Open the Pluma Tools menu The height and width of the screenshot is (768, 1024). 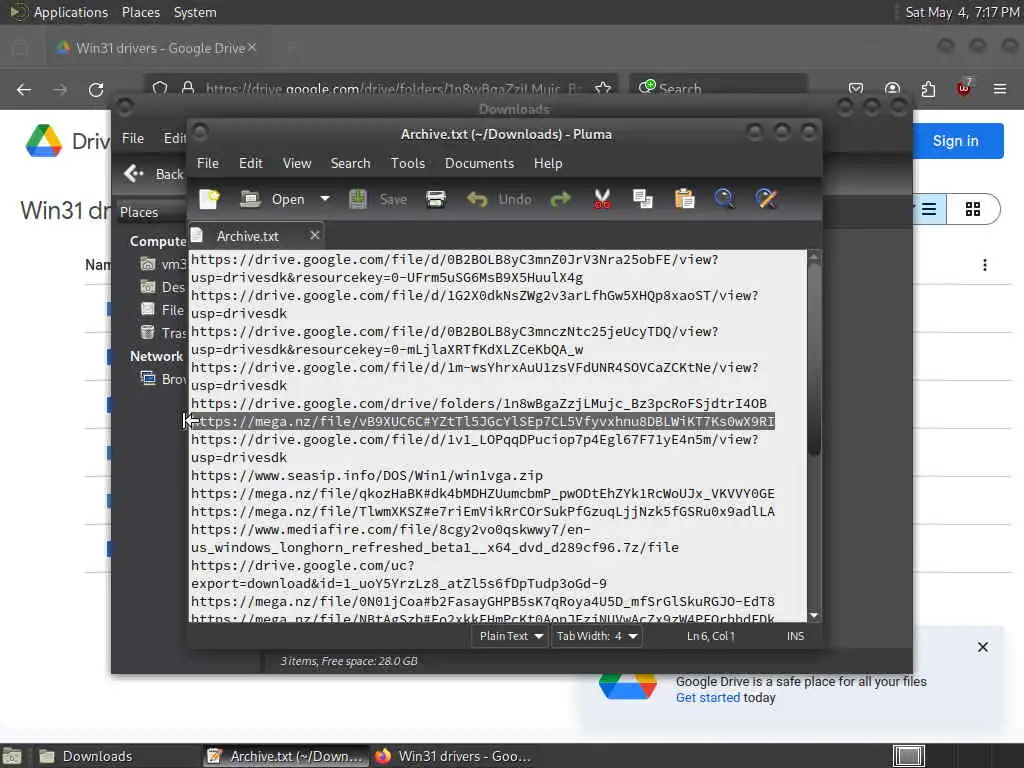coord(408,163)
